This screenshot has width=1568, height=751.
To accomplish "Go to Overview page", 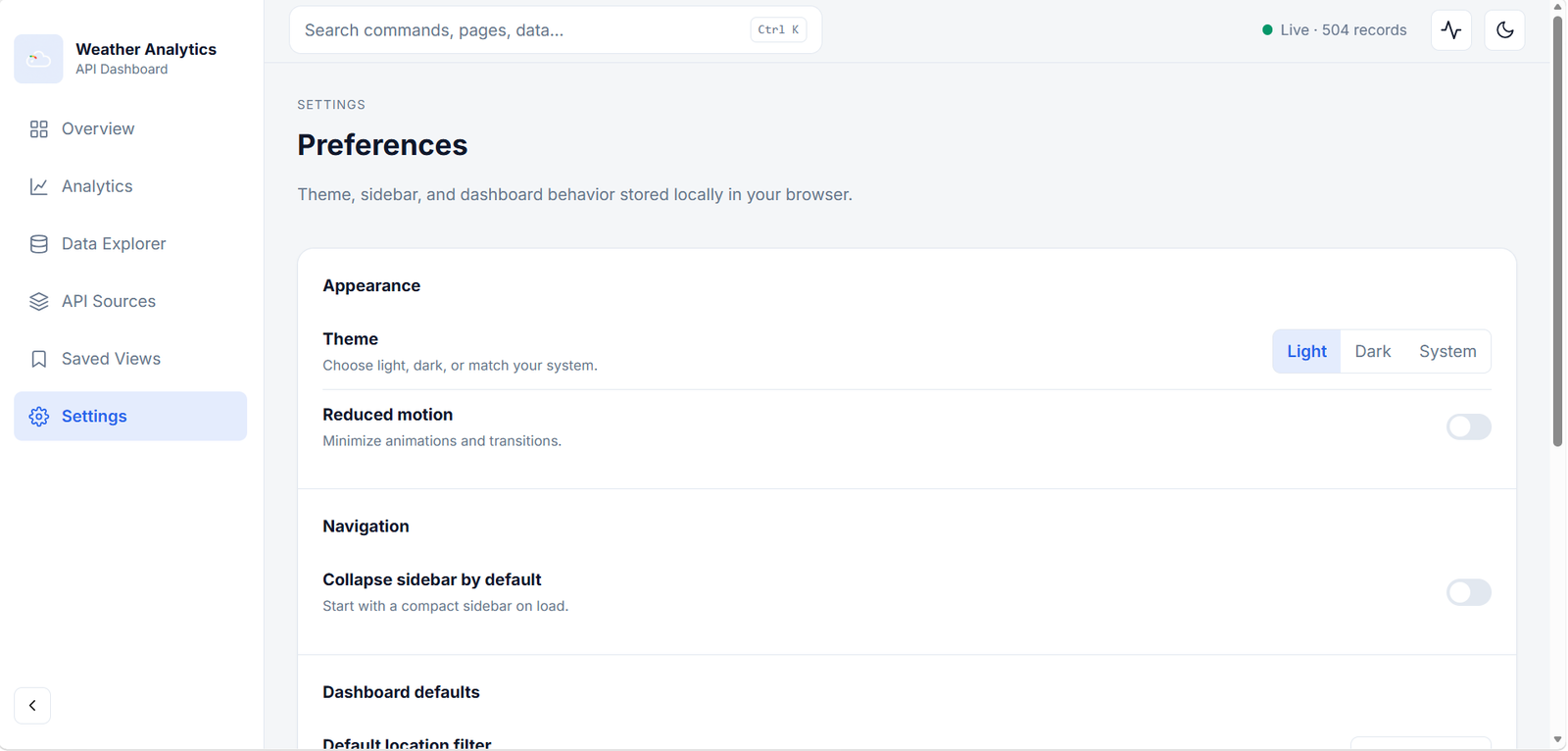I will 130,129.
